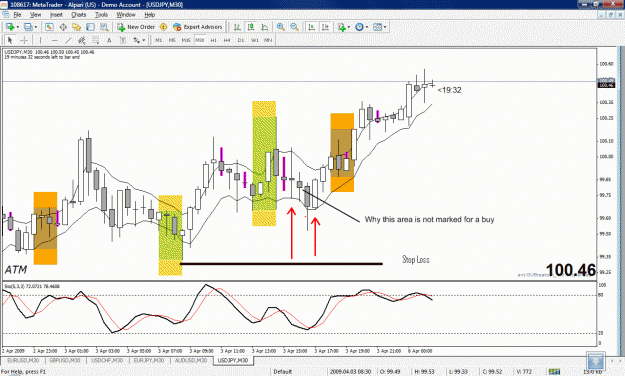Screen dimensions: 625x376
Task: Expand the New Chart dropdown arrow
Action: 18,27
